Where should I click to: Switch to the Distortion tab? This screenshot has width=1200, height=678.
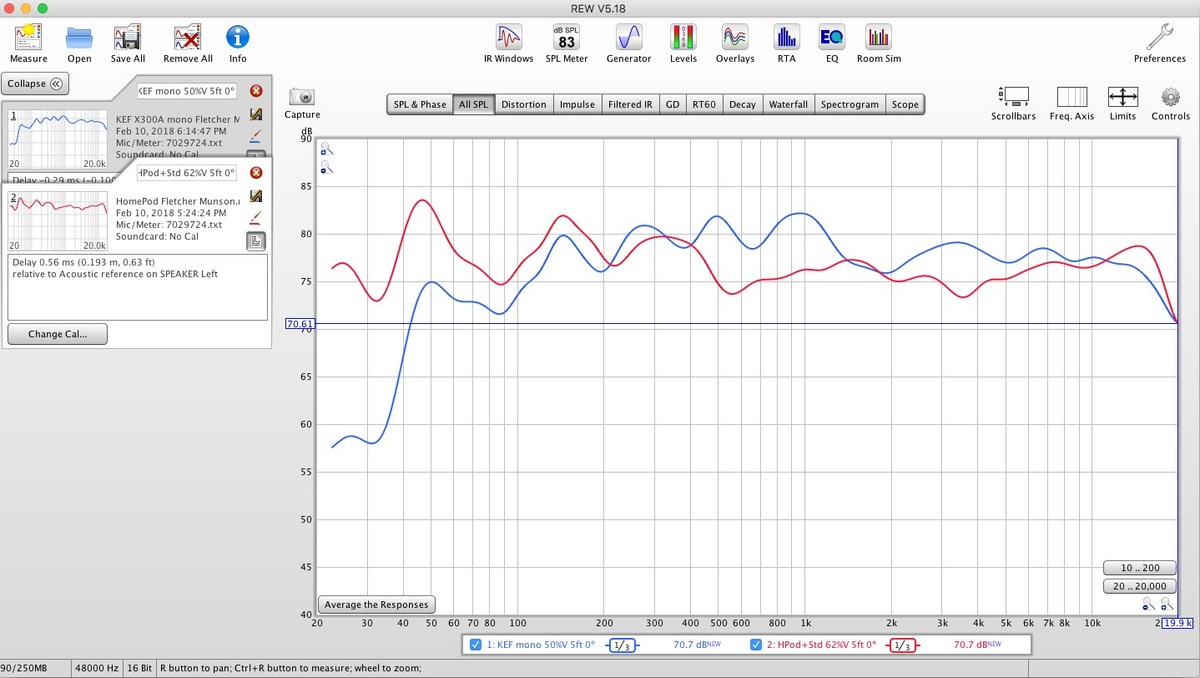point(524,104)
